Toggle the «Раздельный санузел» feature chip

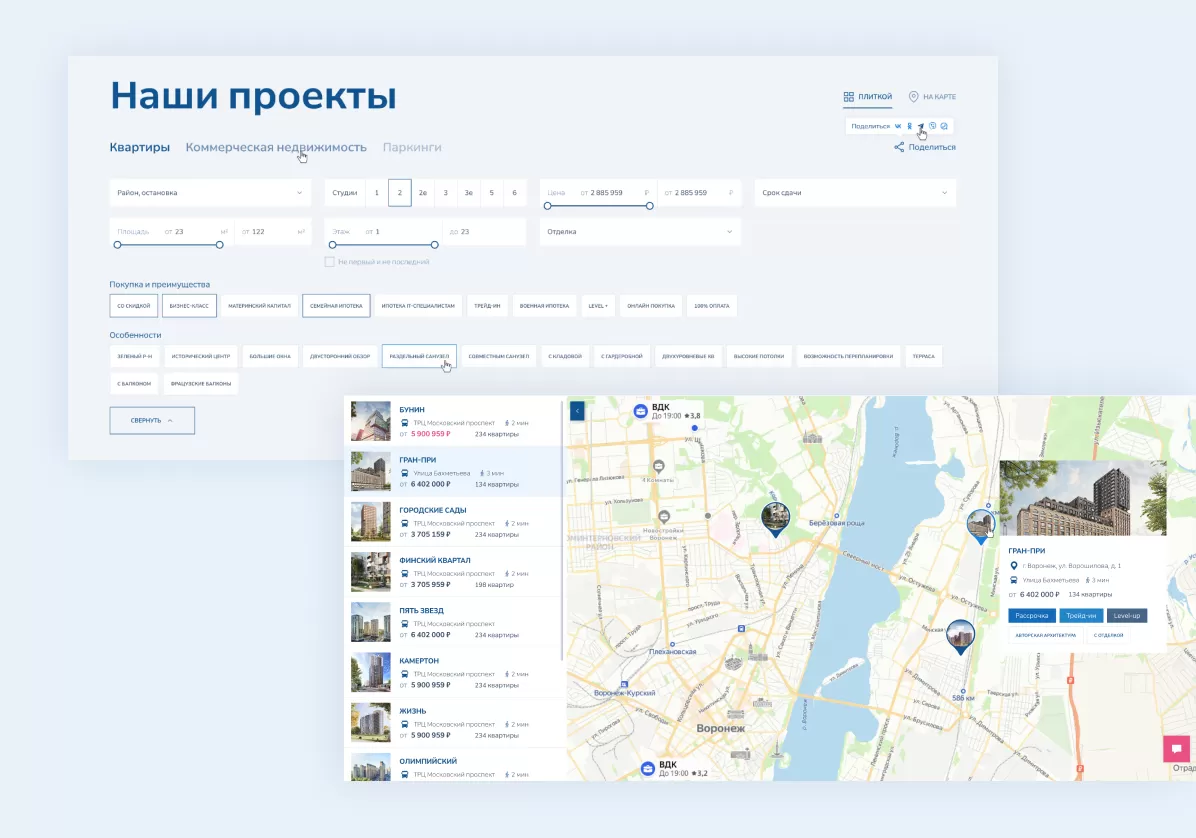pos(420,356)
